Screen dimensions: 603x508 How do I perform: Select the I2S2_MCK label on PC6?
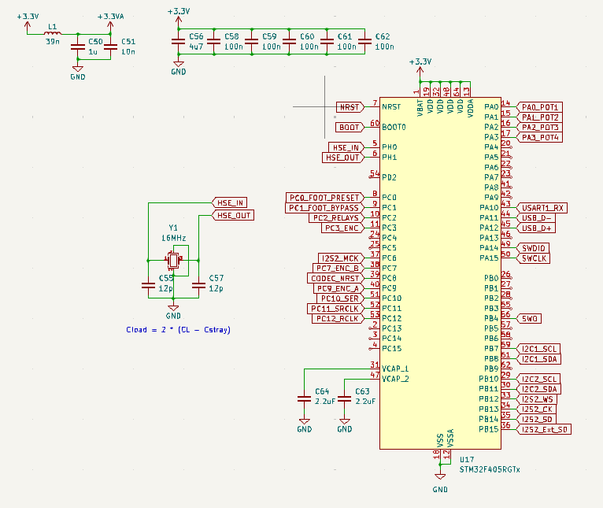[340, 258]
